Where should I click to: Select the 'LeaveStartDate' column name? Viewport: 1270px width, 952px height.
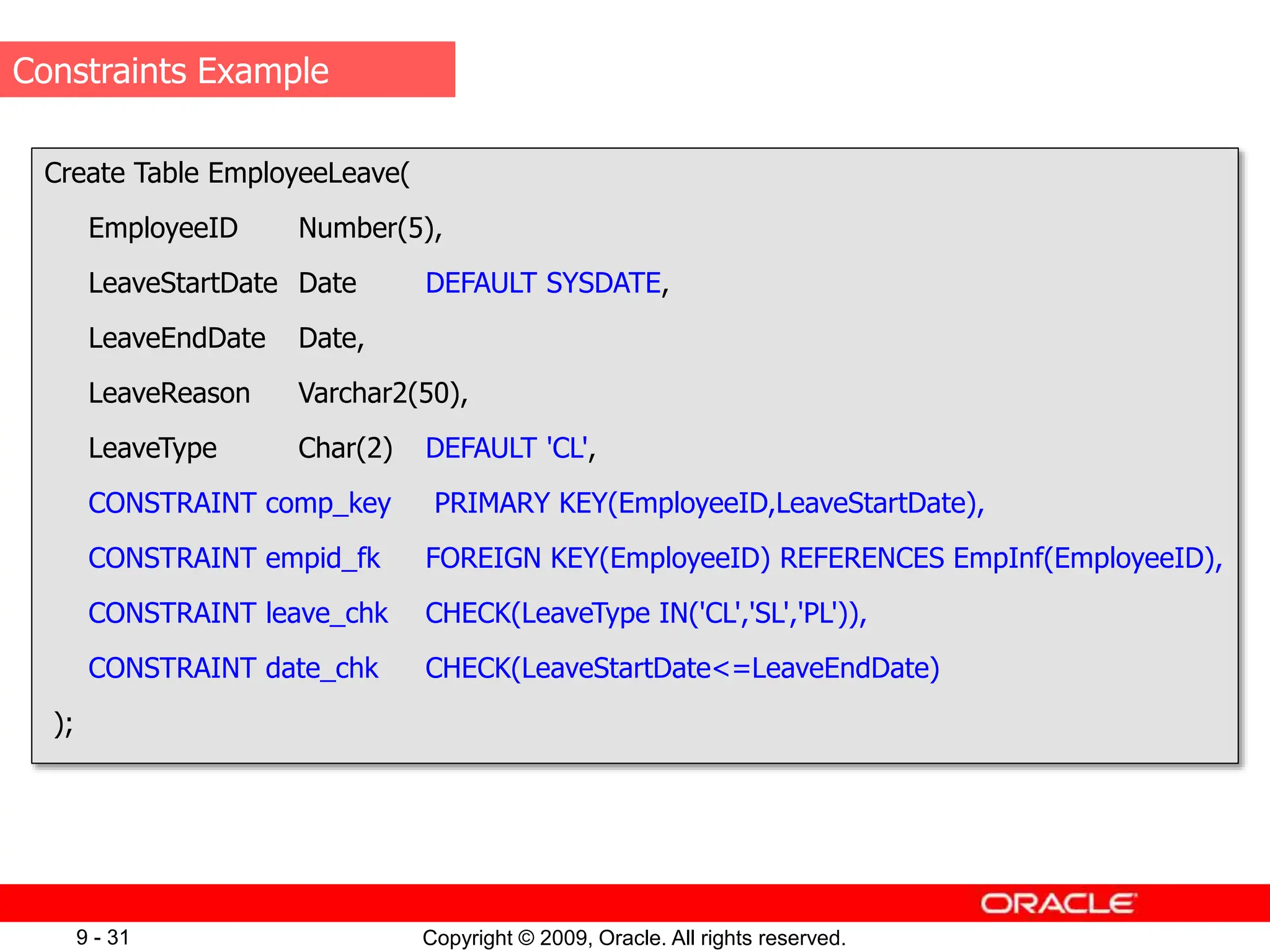pyautogui.click(x=183, y=283)
